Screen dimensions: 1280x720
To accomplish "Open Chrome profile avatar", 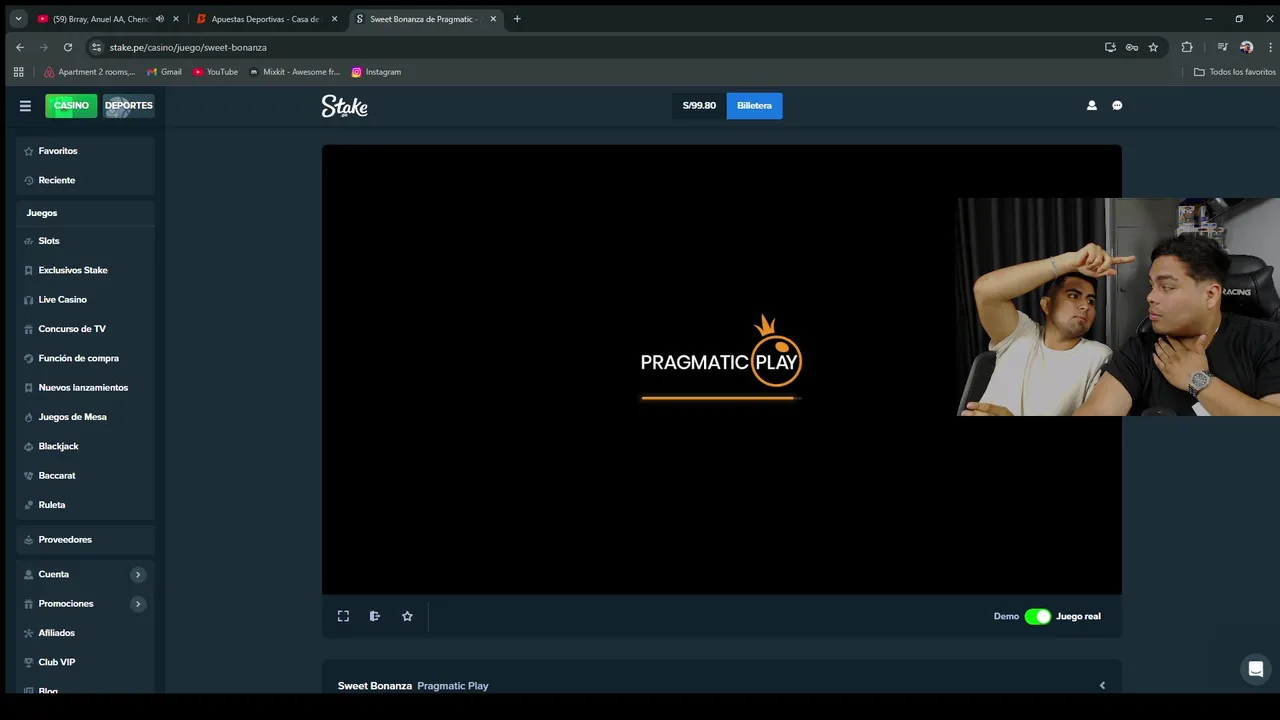I will pyautogui.click(x=1246, y=47).
